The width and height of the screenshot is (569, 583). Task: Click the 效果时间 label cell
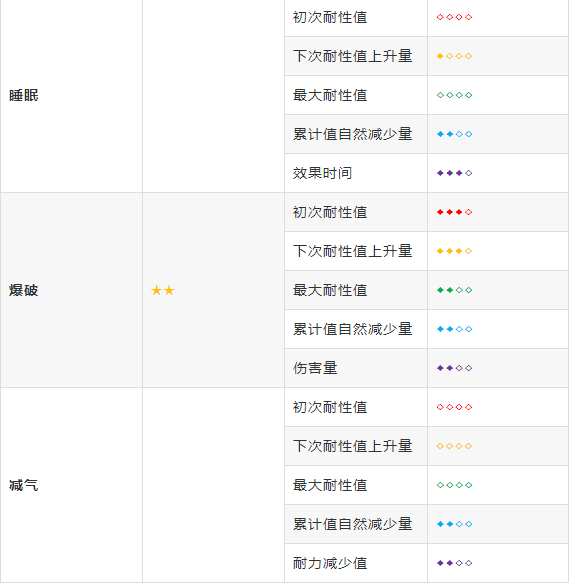click(x=356, y=173)
